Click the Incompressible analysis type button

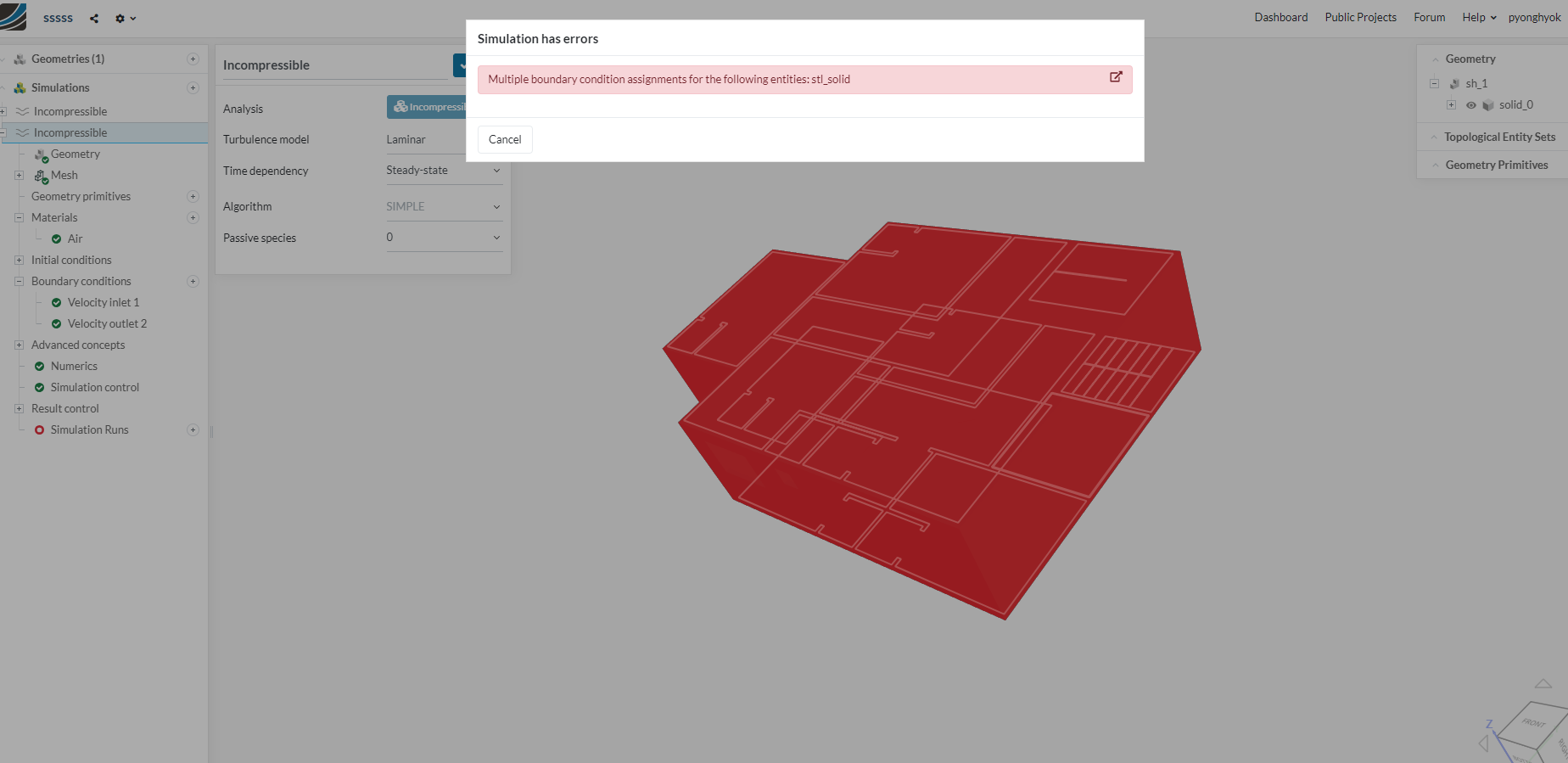click(x=427, y=107)
